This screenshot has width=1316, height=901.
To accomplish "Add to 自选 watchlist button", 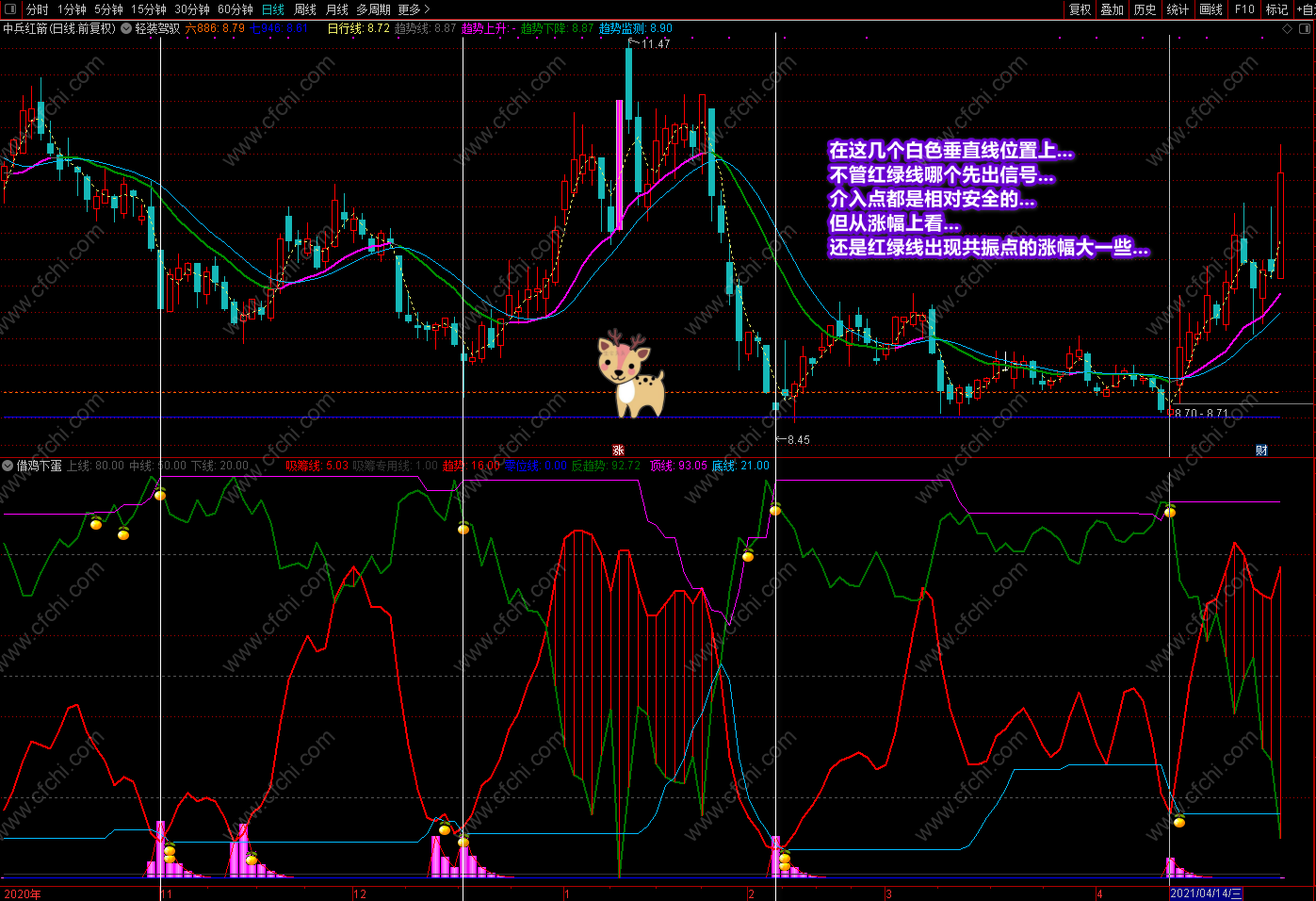I will 1306,9.
